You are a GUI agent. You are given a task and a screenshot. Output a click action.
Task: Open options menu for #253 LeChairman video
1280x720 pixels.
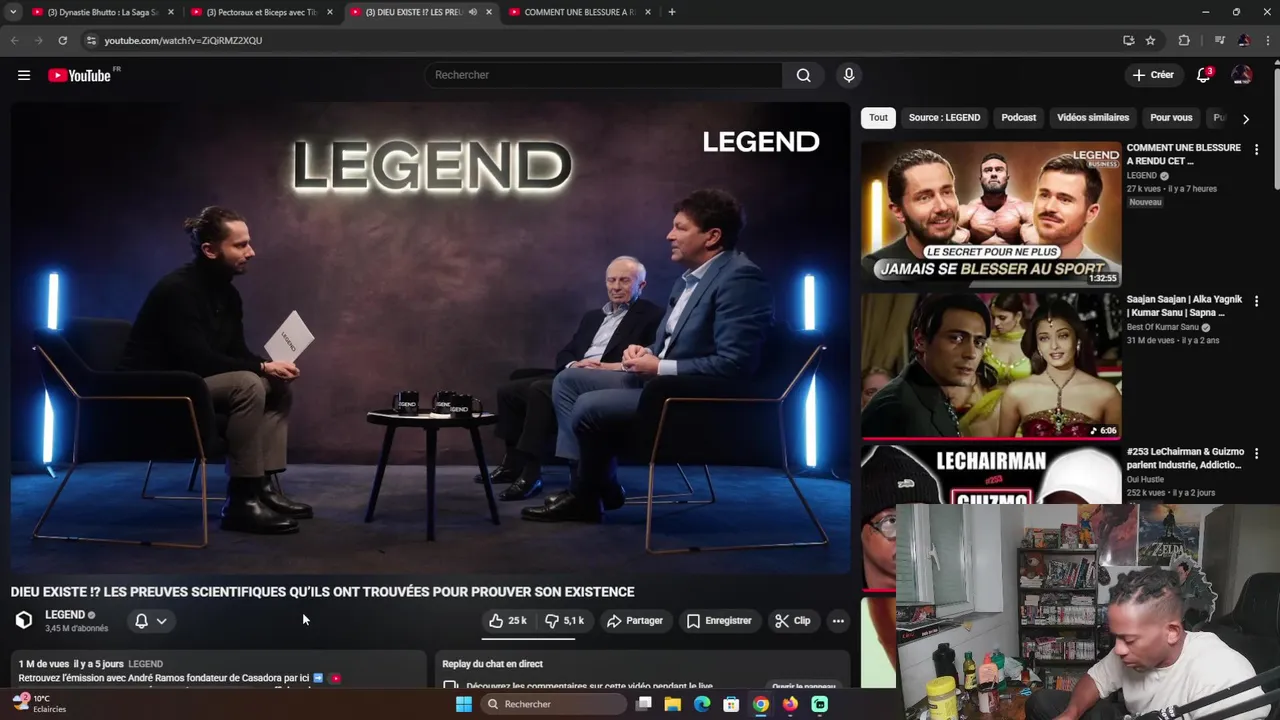(1256, 453)
